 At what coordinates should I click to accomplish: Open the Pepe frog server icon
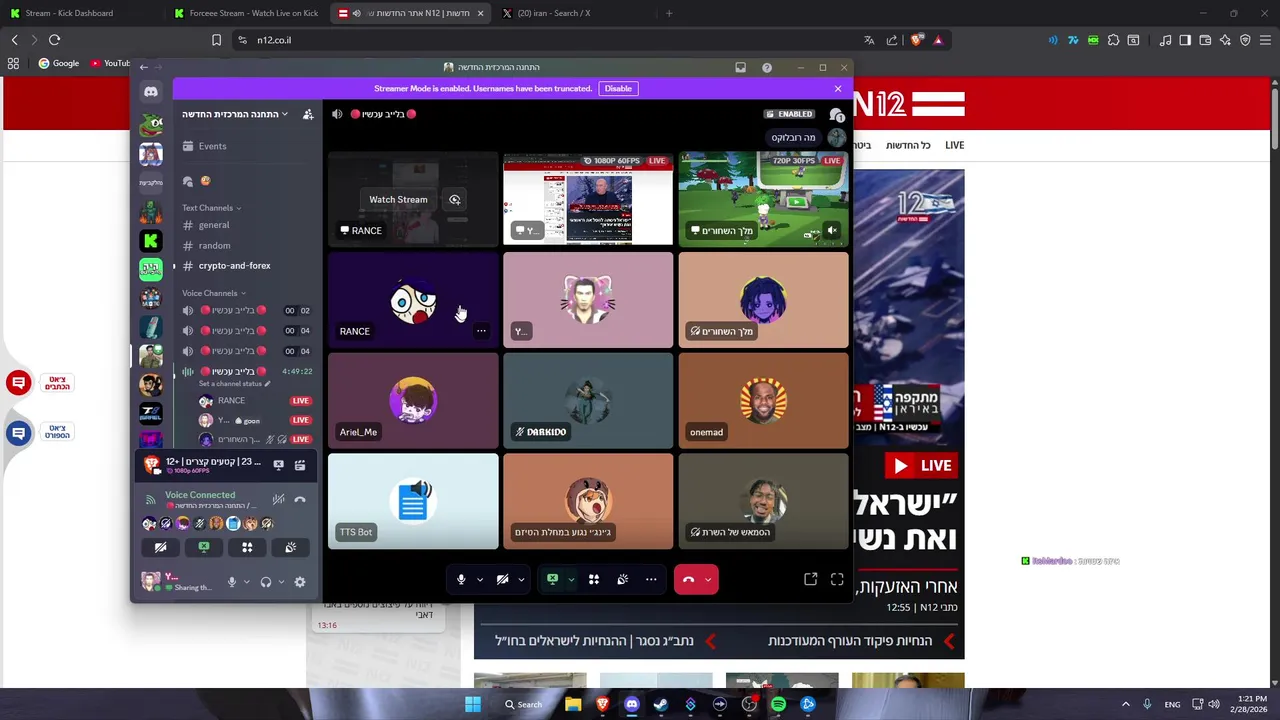tap(151, 125)
